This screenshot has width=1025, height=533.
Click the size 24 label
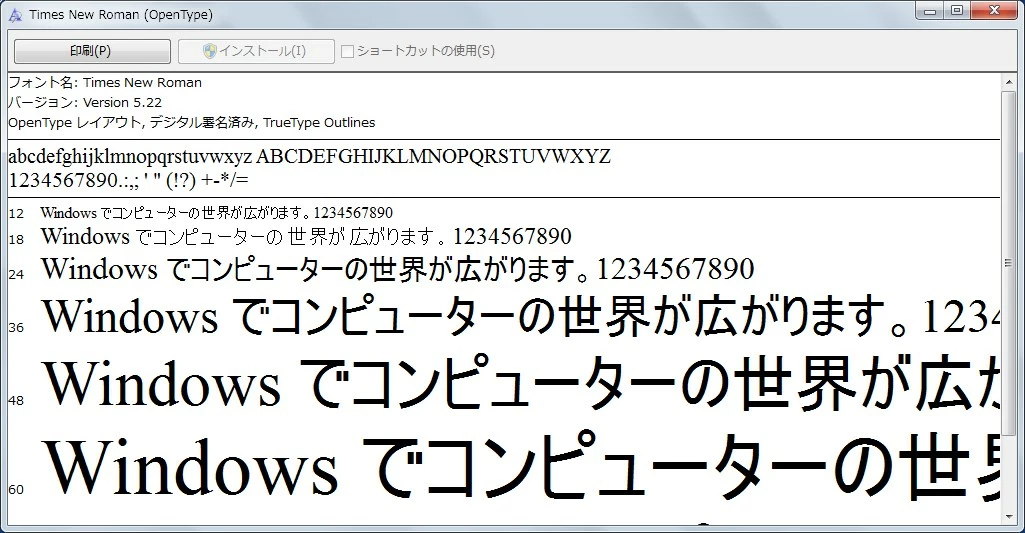click(16, 275)
